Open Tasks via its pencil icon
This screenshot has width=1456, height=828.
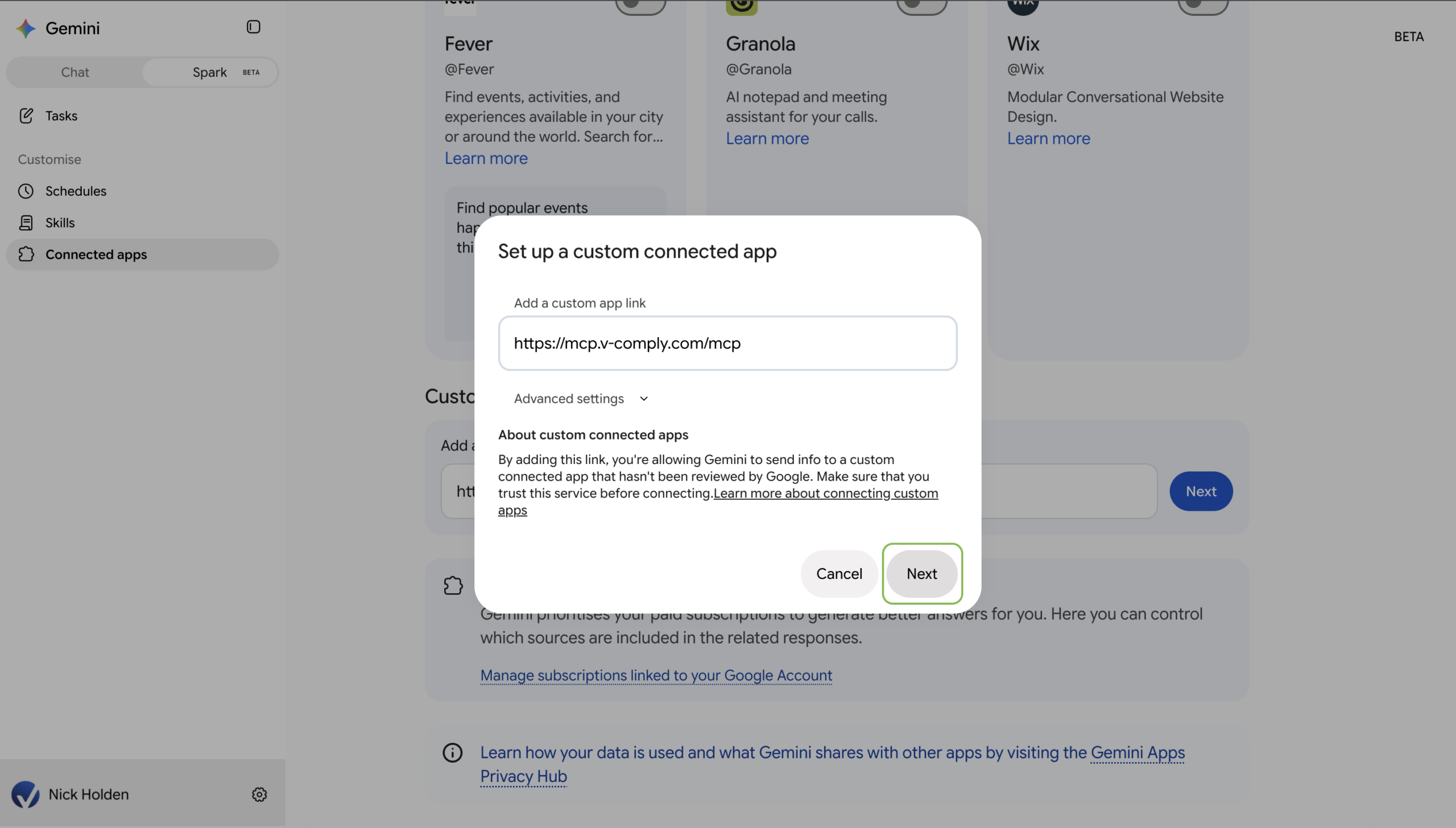[26, 115]
